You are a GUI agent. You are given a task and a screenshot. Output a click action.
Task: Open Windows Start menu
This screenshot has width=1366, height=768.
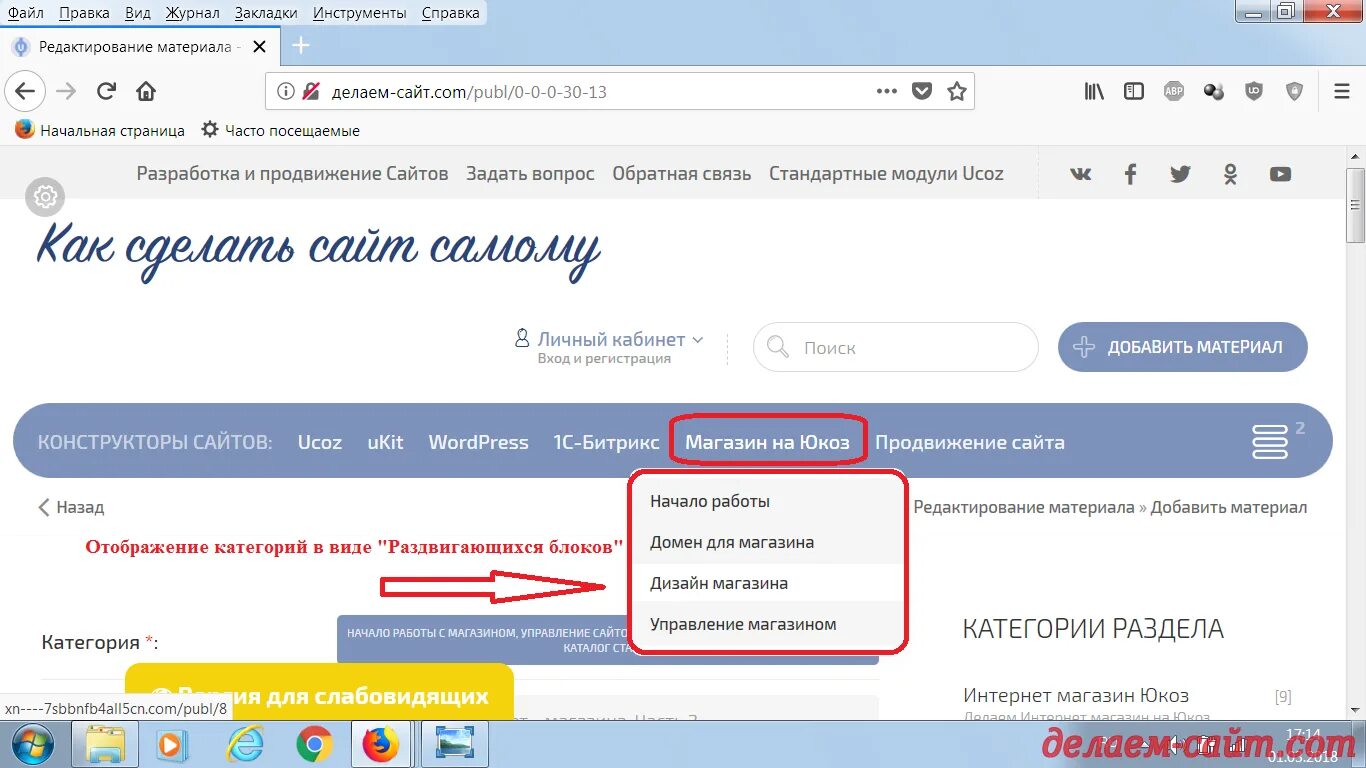33,745
